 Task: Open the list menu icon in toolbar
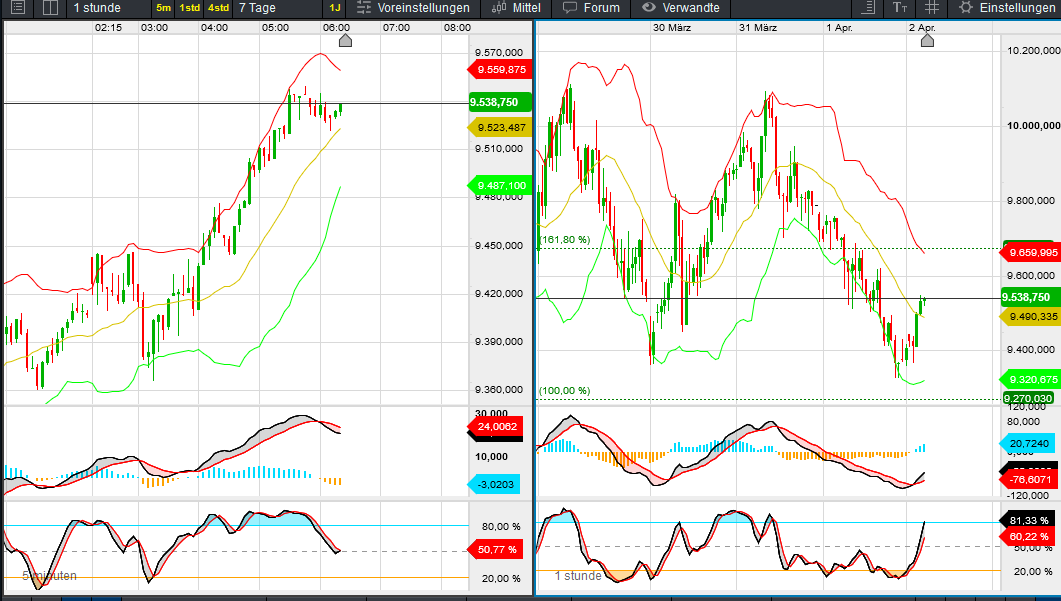tap(18, 7)
